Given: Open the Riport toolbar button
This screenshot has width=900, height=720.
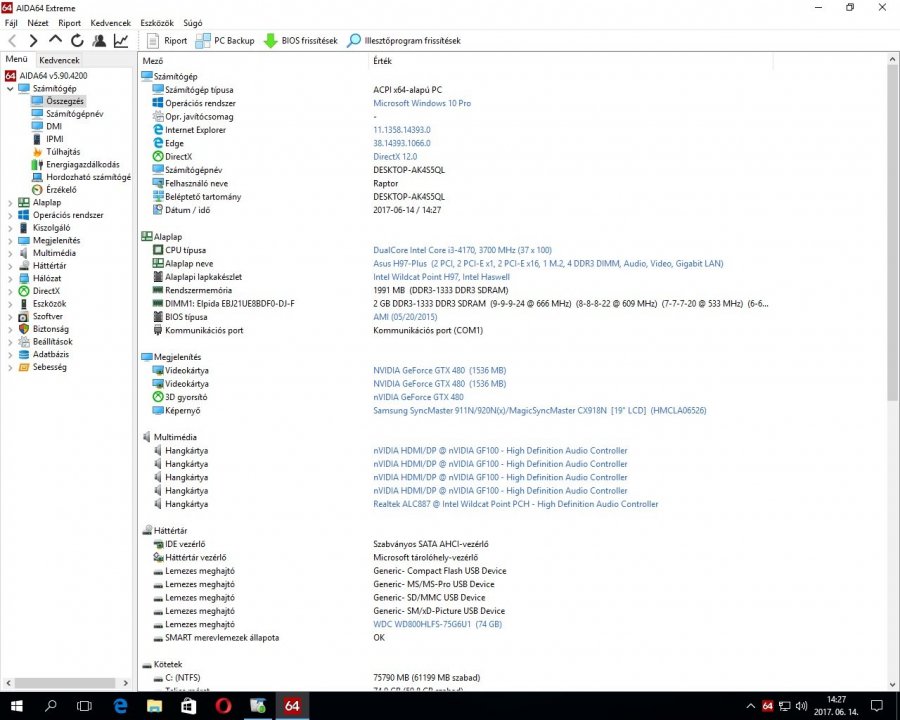Looking at the screenshot, I should point(167,41).
